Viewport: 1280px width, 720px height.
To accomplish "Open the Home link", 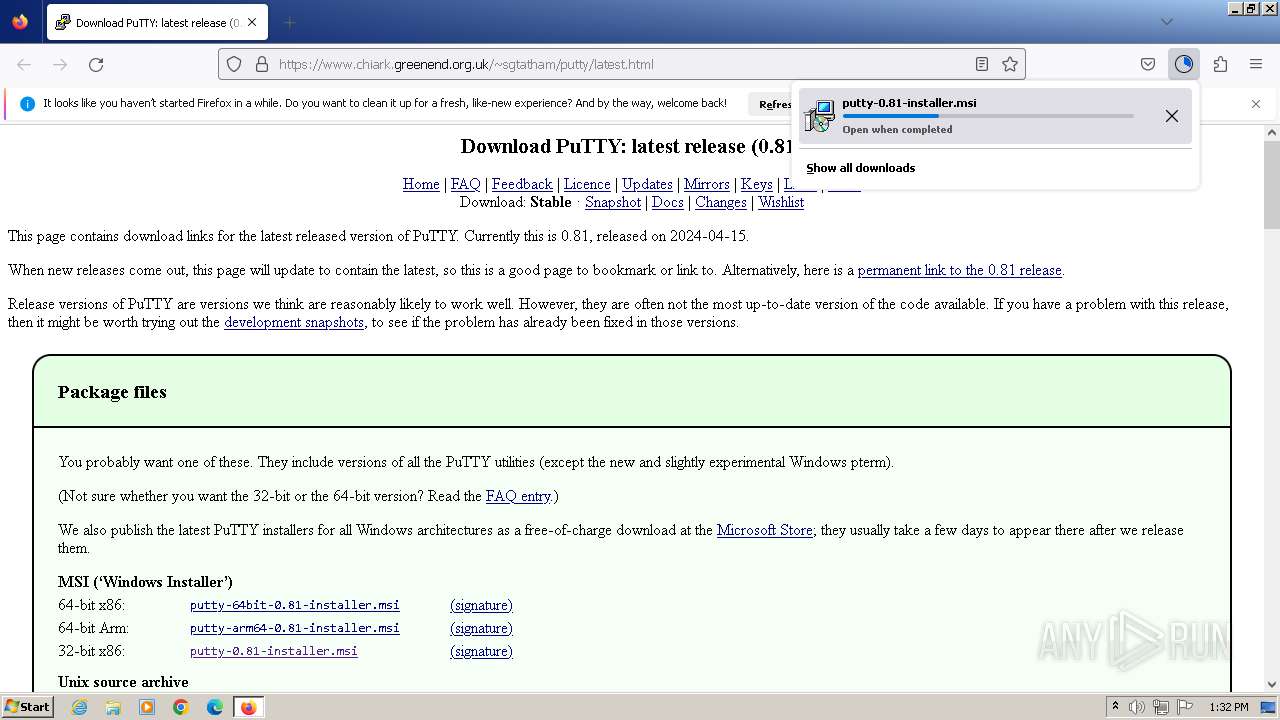I will pos(421,184).
